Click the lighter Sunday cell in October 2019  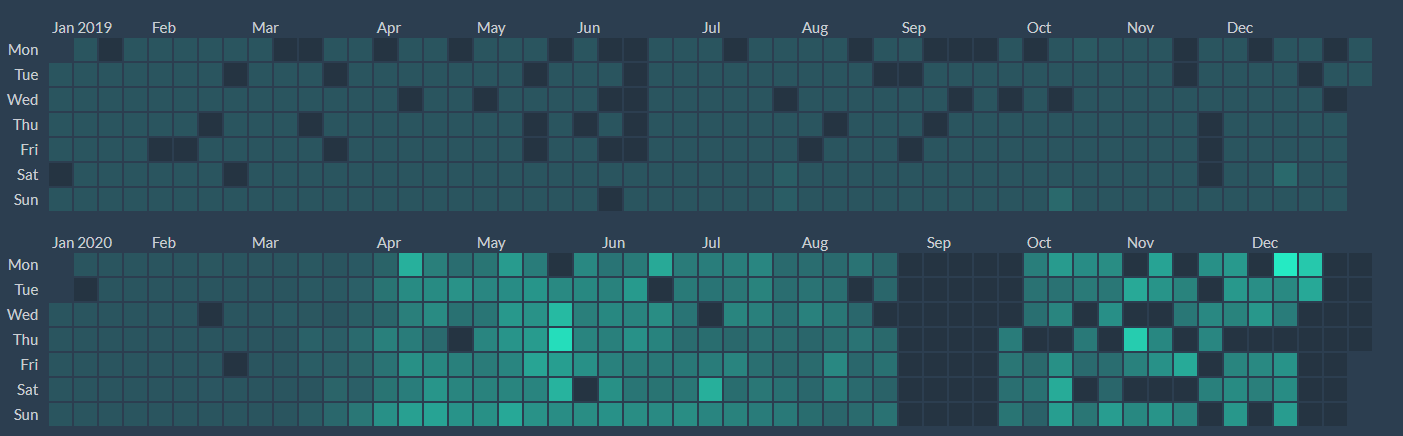coord(1060,199)
